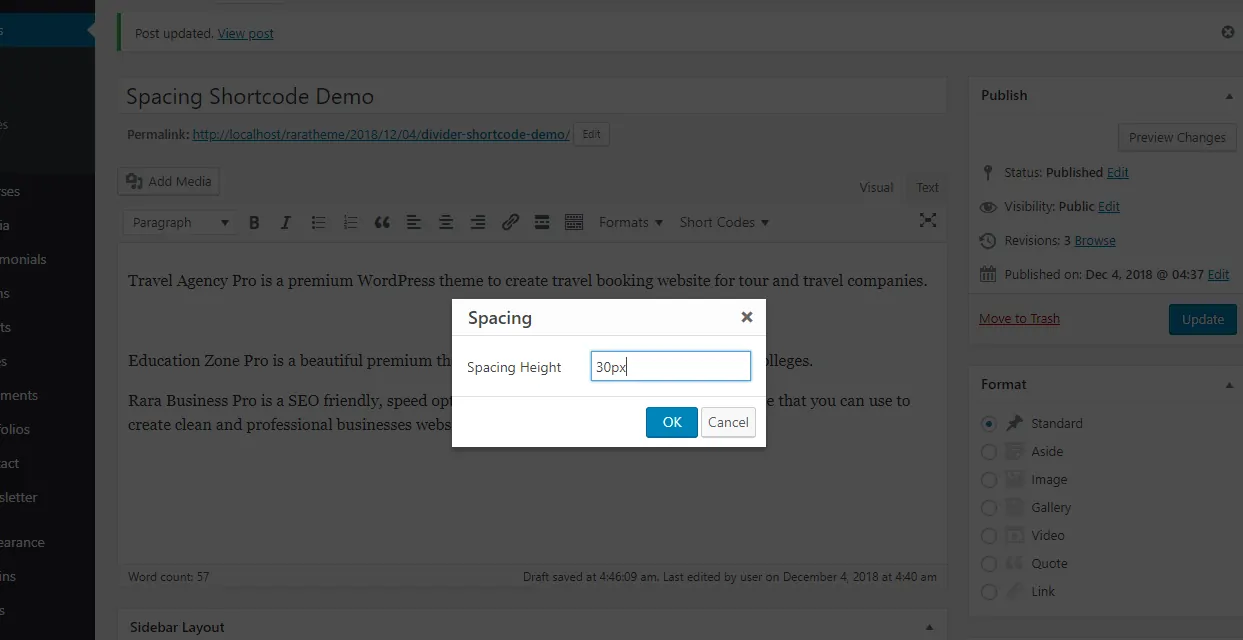The width and height of the screenshot is (1243, 640).
Task: Click Preview Changes button
Action: 1177,137
